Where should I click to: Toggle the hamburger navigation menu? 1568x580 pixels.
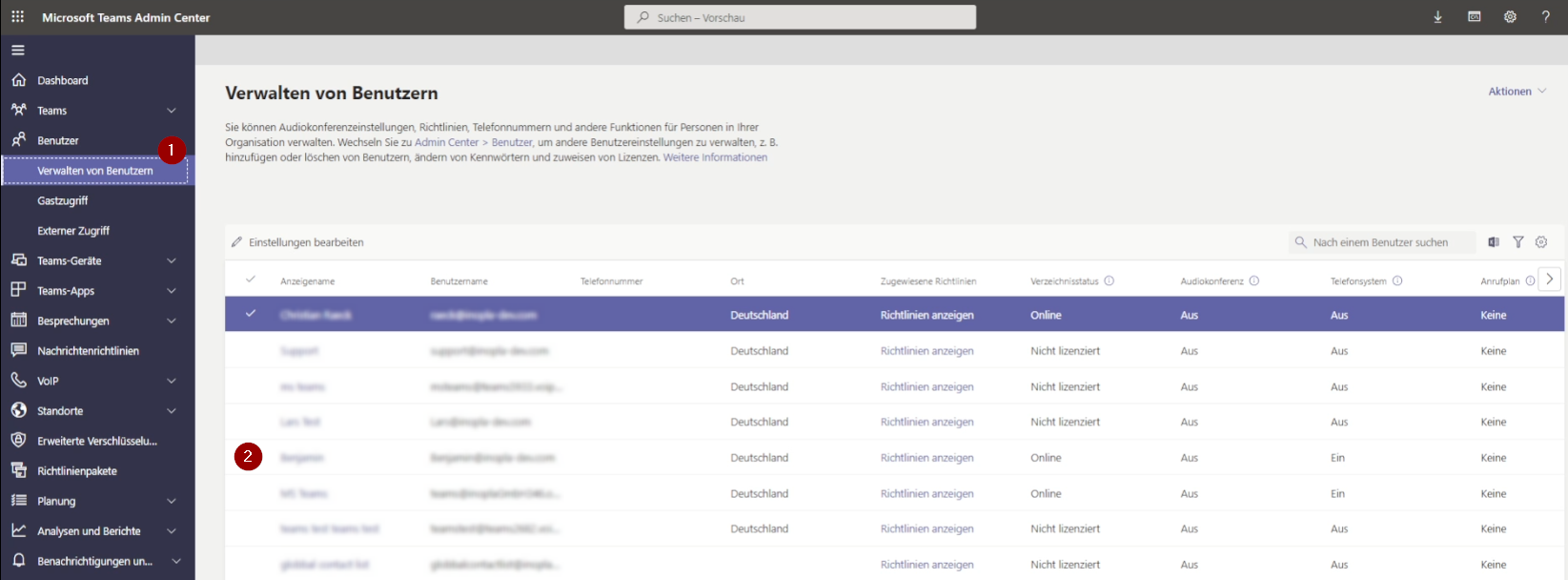tap(18, 50)
